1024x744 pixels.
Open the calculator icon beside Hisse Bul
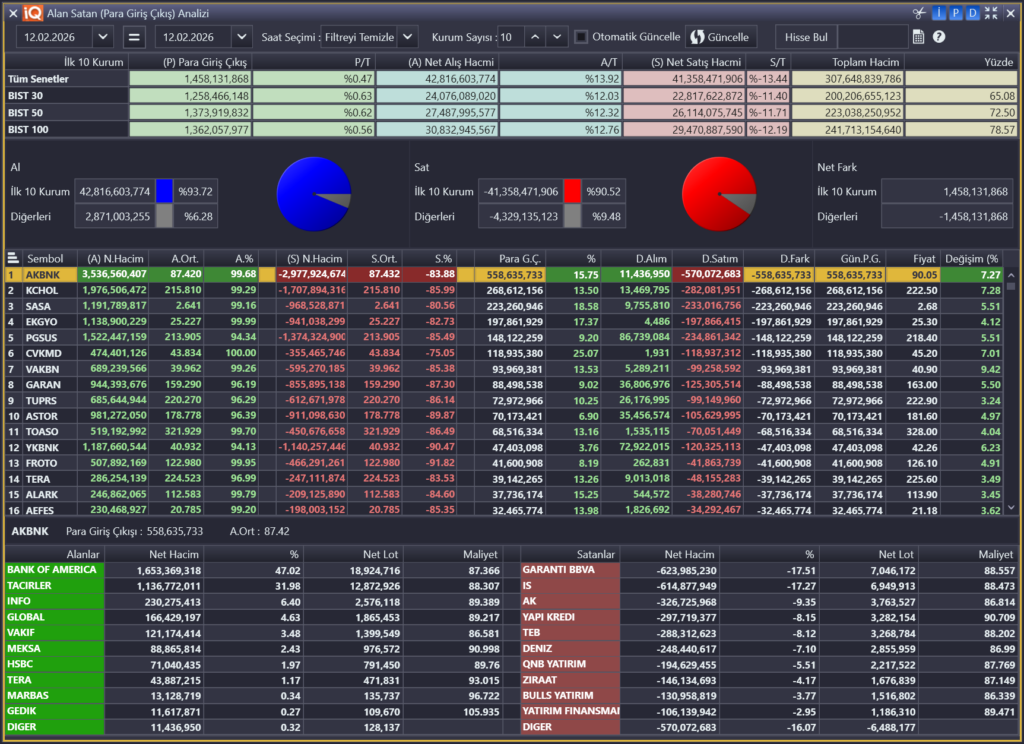(x=919, y=37)
